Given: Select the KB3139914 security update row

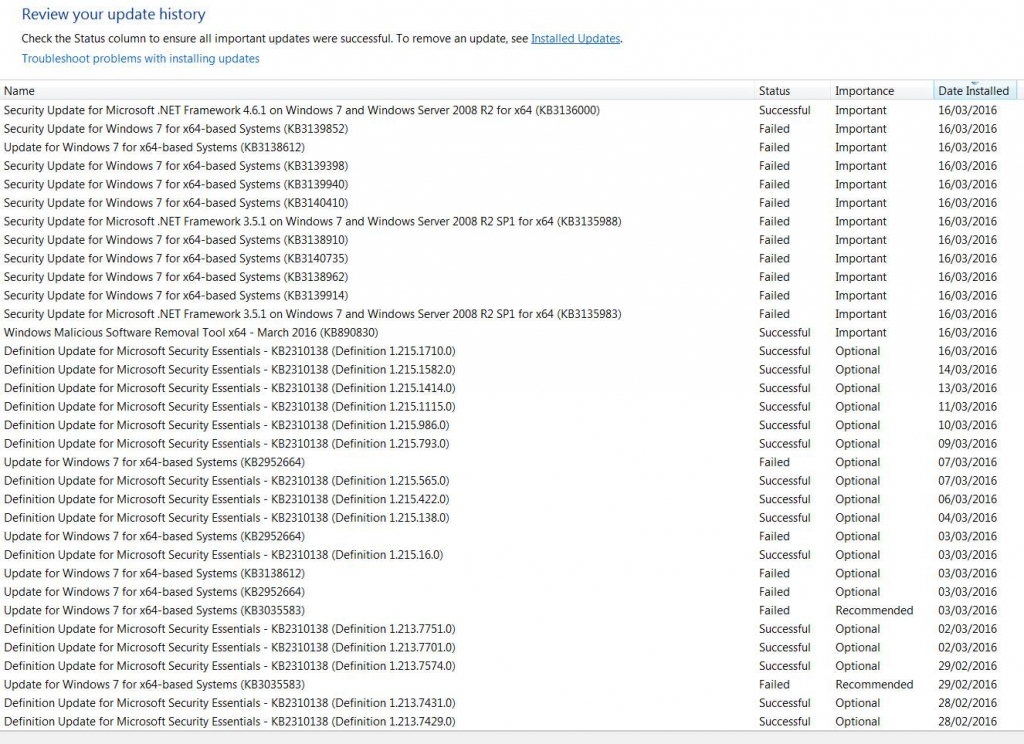Looking at the screenshot, I should [176, 295].
